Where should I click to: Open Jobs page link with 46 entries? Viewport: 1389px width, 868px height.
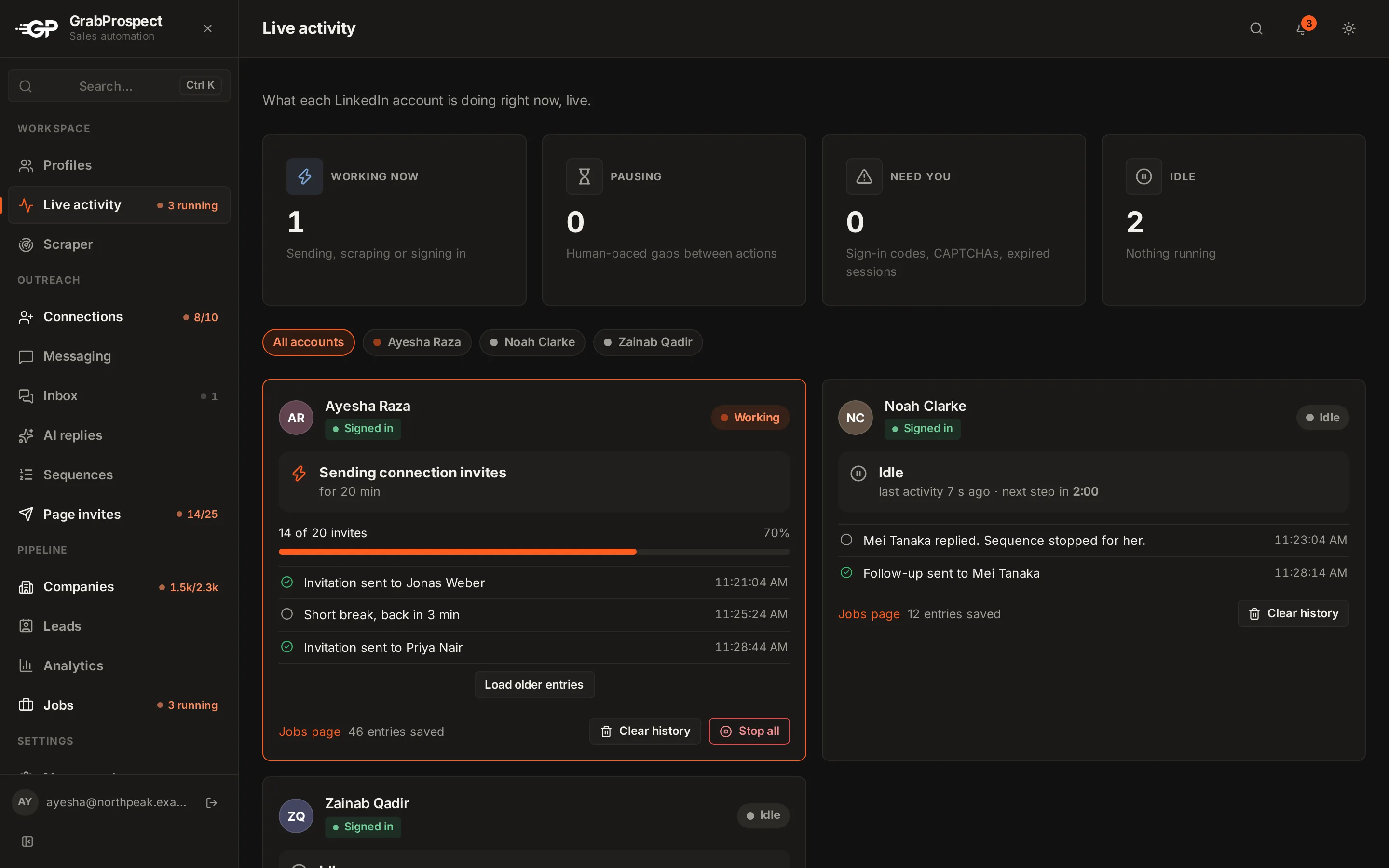point(309,732)
